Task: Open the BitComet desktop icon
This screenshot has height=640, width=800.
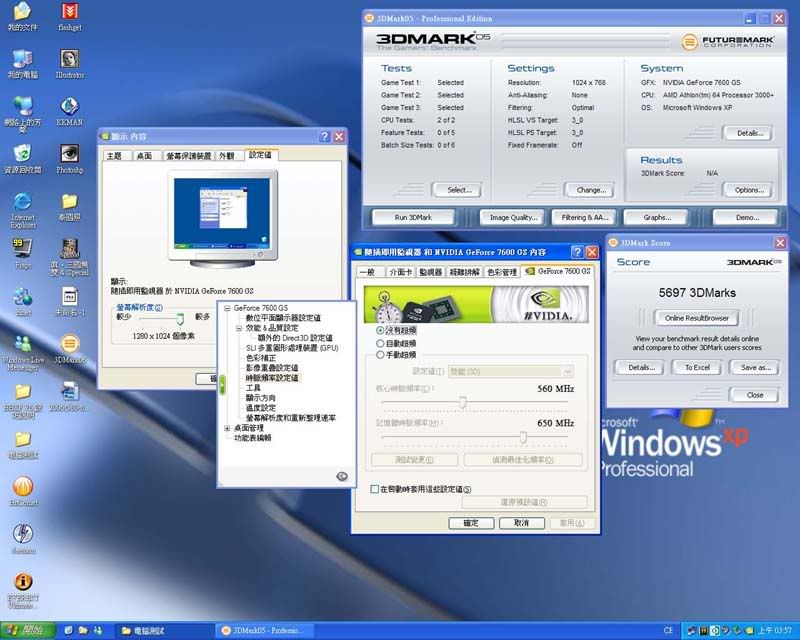Action: [x=22, y=491]
